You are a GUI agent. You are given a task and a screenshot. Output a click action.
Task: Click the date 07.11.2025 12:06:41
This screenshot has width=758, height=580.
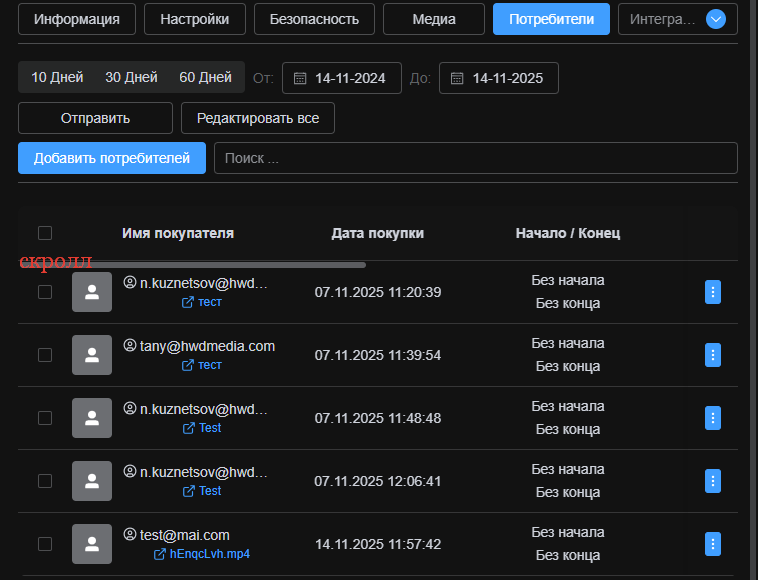tap(378, 481)
